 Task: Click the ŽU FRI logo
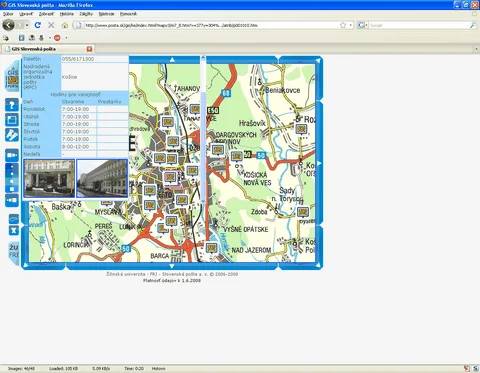pos(14,252)
